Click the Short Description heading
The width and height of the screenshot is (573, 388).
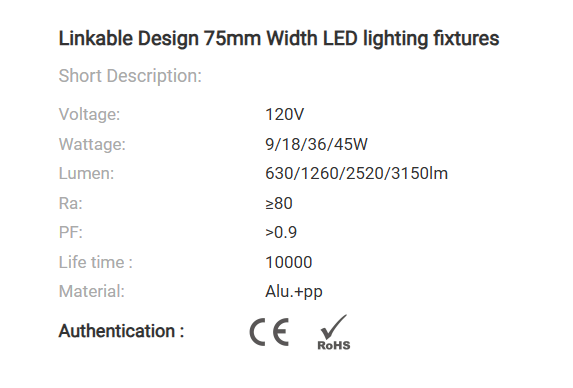pyautogui.click(x=130, y=76)
